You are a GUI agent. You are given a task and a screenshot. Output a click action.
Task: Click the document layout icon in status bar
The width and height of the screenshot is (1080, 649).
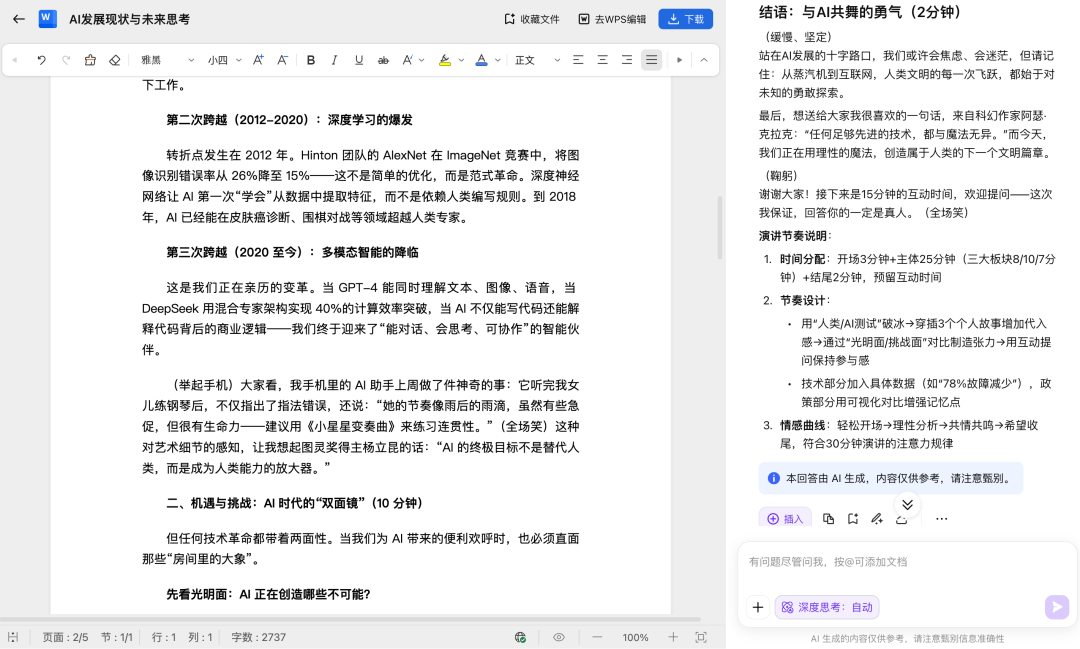(13, 637)
